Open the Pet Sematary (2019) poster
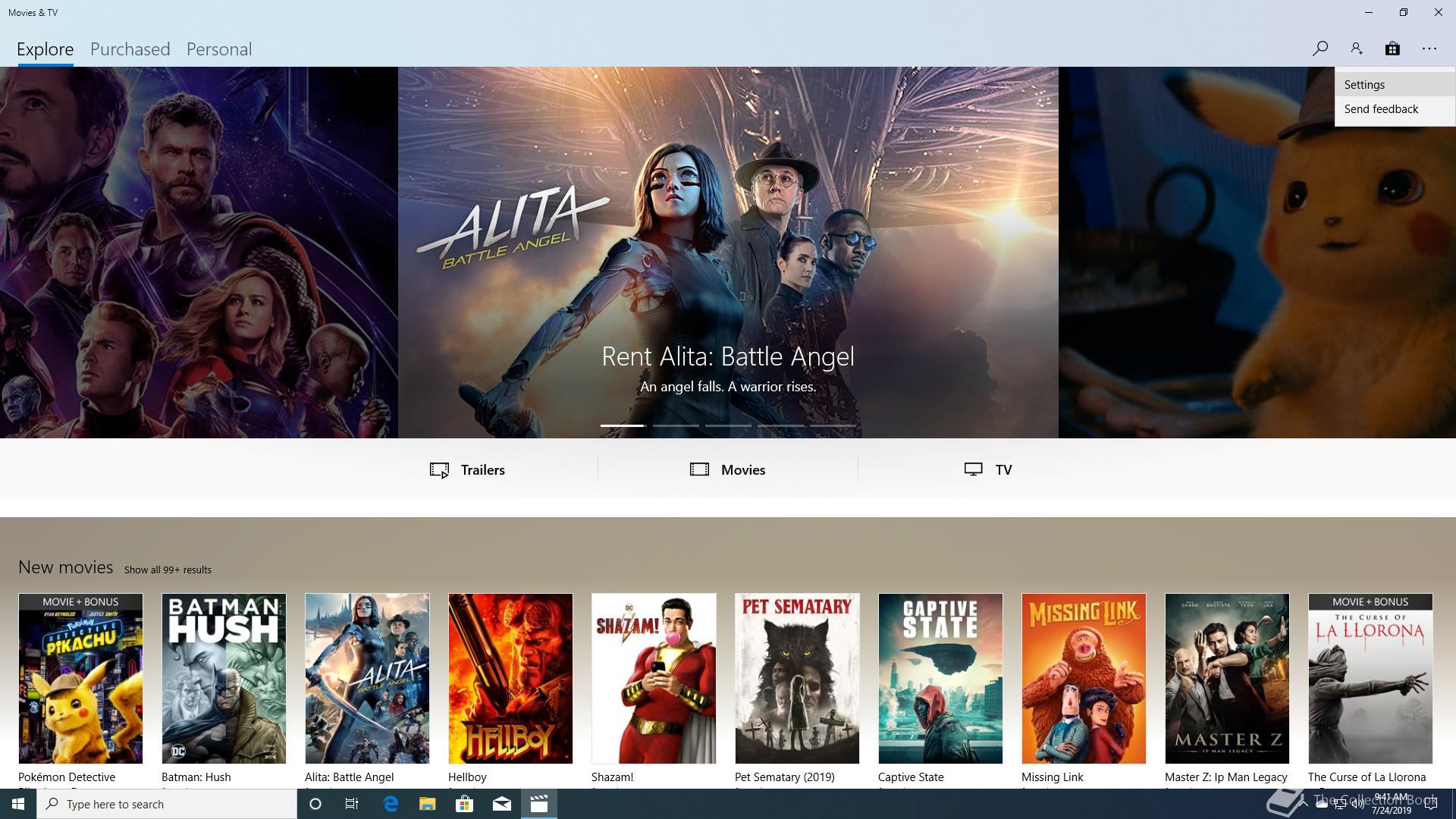This screenshot has width=1456, height=819. click(x=797, y=679)
